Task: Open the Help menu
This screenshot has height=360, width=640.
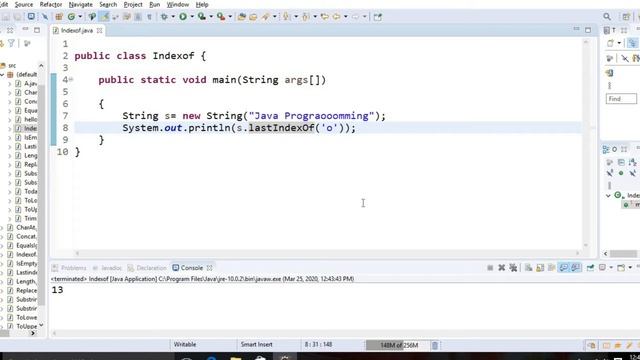Action: point(202,4)
